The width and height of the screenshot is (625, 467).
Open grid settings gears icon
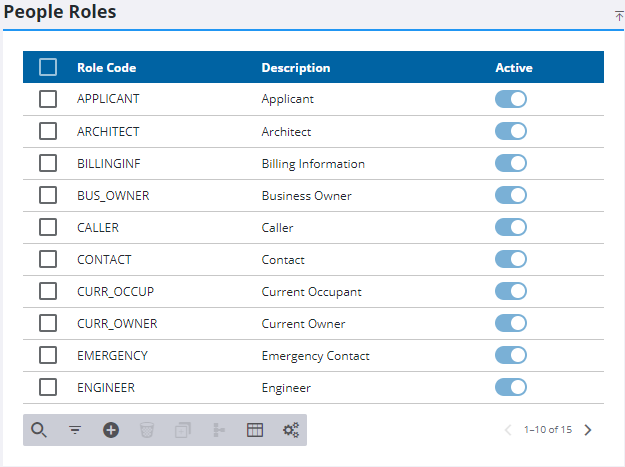291,430
